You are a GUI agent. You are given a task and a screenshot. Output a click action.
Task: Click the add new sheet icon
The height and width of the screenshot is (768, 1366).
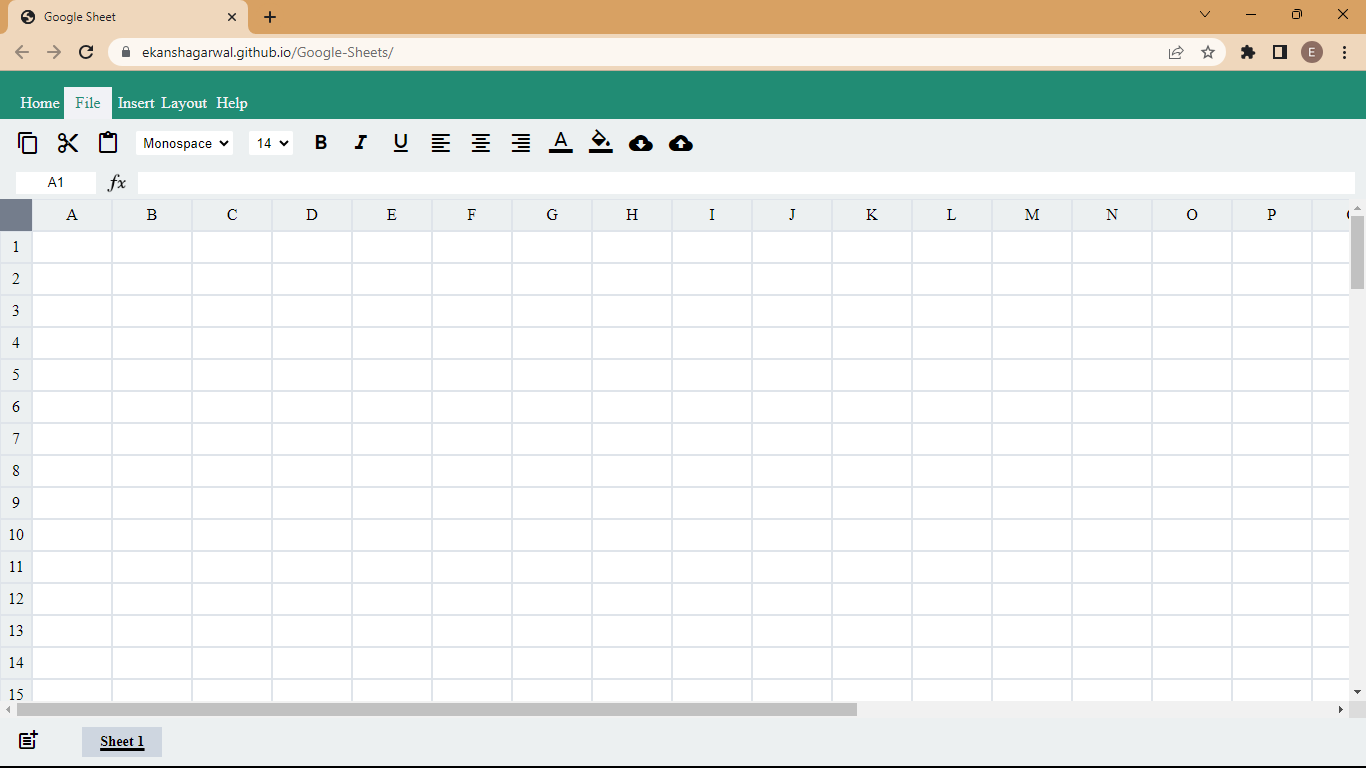pos(27,740)
